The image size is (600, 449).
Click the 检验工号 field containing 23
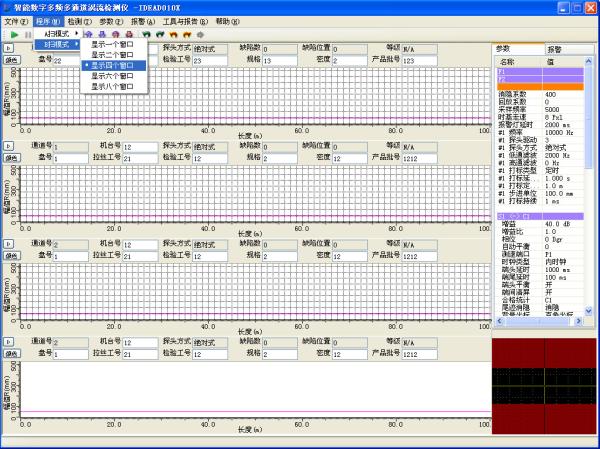click(x=210, y=60)
